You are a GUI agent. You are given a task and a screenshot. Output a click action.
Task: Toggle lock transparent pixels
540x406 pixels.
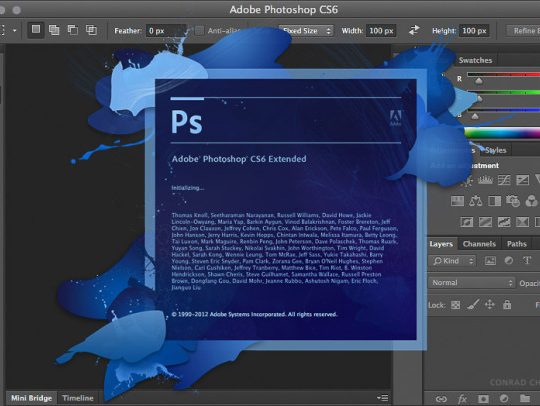(456, 305)
